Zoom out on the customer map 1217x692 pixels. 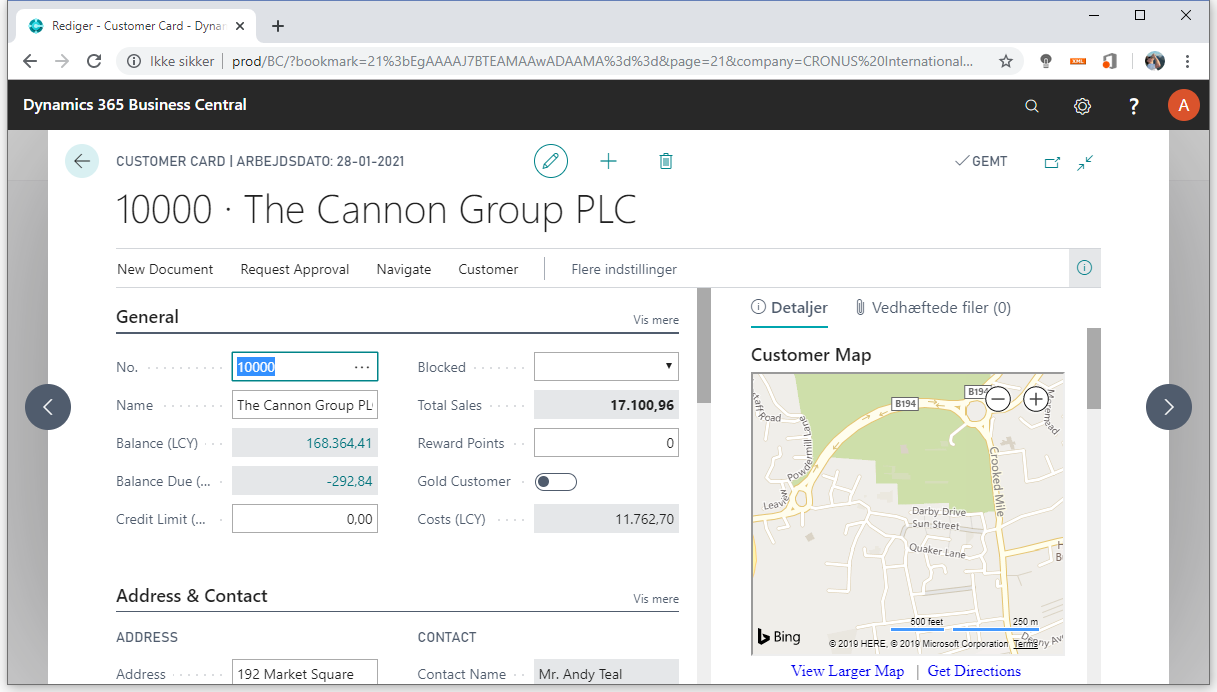click(998, 399)
